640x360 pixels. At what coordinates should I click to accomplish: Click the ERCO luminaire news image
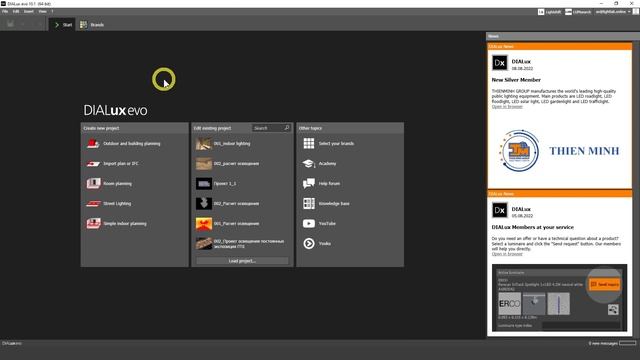(560, 298)
